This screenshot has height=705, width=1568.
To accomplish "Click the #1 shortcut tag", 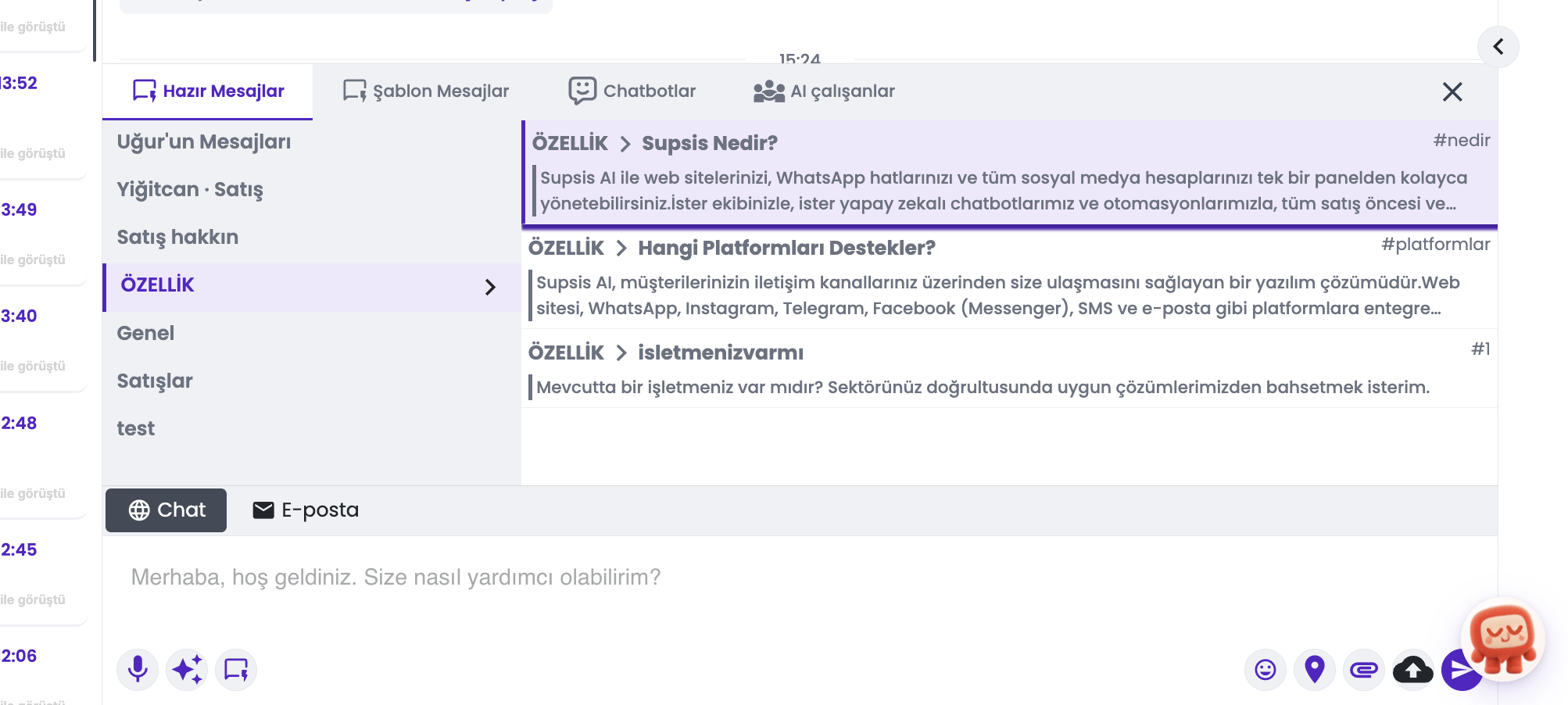I will pyautogui.click(x=1480, y=349).
